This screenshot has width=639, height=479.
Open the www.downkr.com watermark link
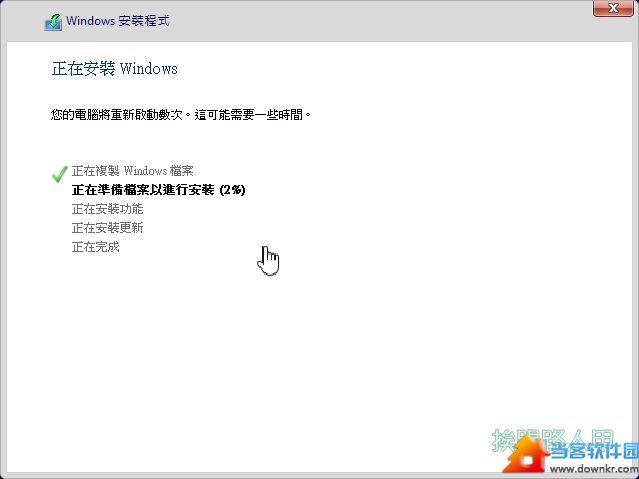click(592, 469)
